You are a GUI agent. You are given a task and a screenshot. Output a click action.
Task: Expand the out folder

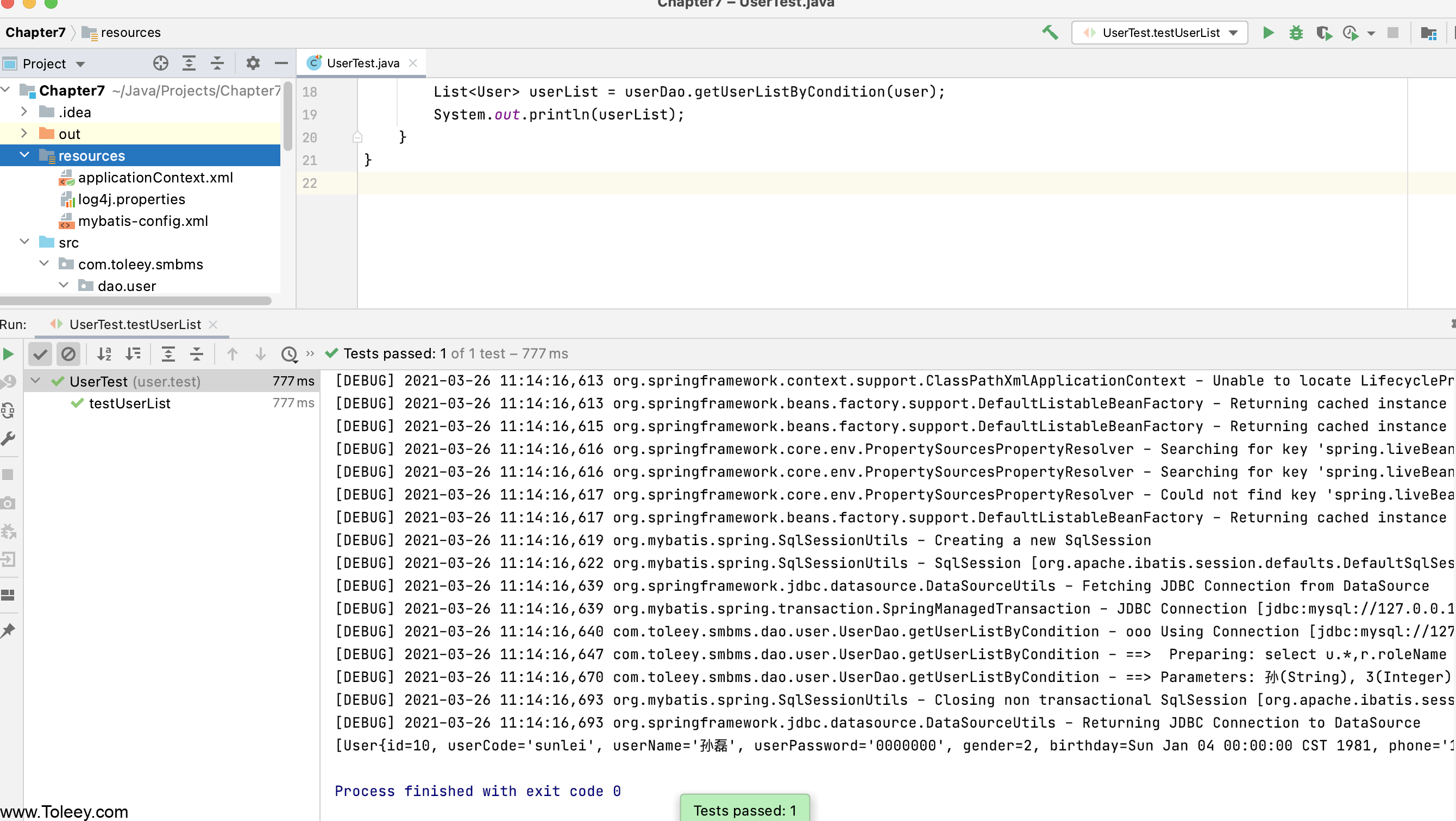click(x=24, y=134)
